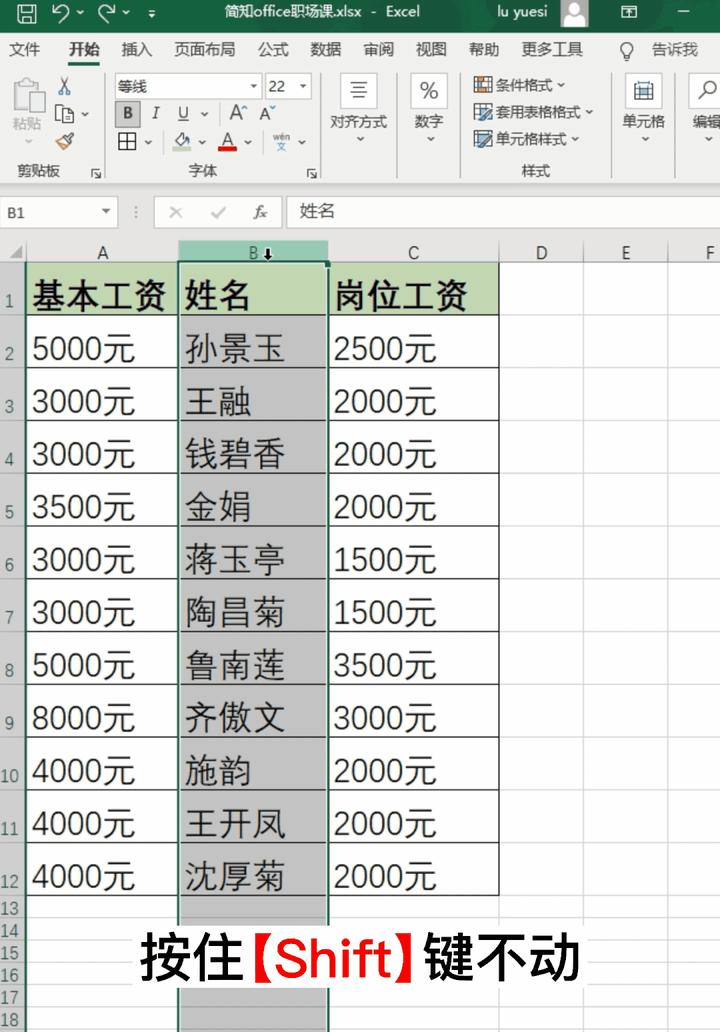Click the Enter checkmark in formula bar

[218, 212]
